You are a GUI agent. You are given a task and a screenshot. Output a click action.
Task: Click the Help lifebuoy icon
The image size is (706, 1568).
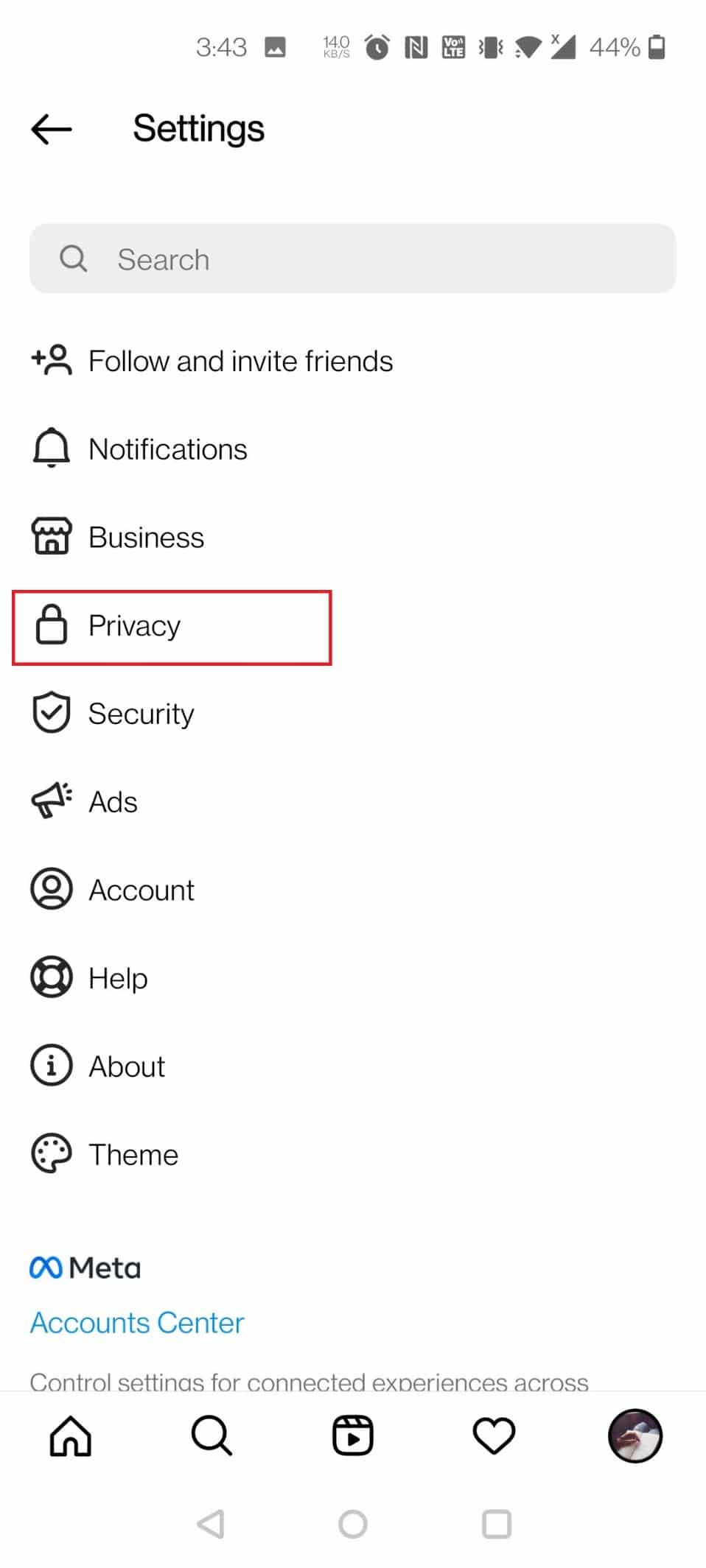pos(50,977)
